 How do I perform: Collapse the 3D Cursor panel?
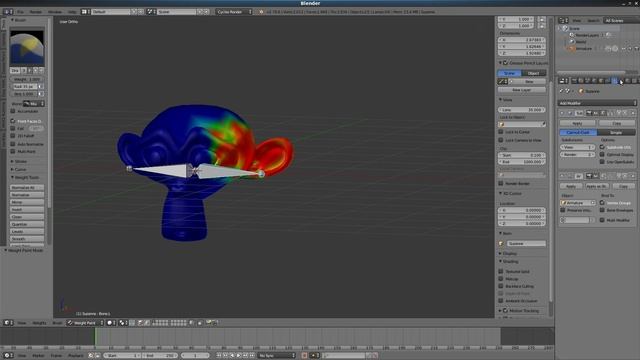[500, 193]
